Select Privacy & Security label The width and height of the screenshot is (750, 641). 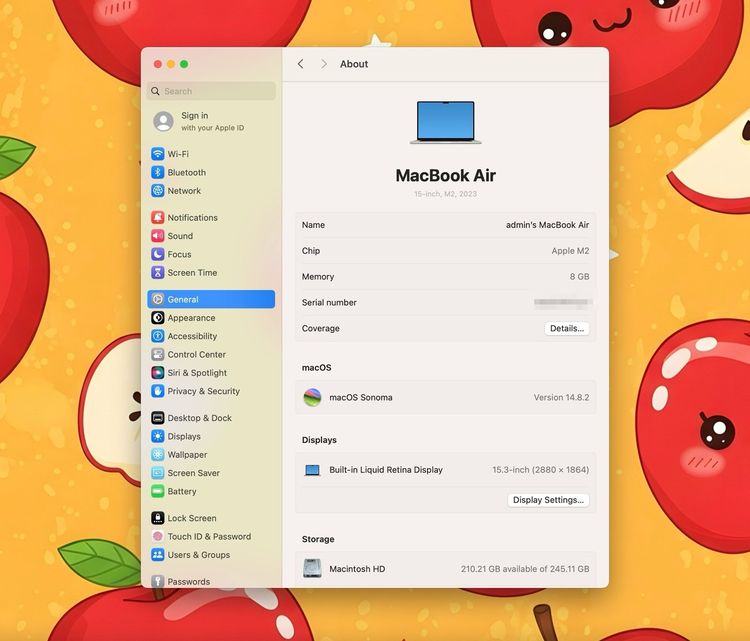(204, 391)
